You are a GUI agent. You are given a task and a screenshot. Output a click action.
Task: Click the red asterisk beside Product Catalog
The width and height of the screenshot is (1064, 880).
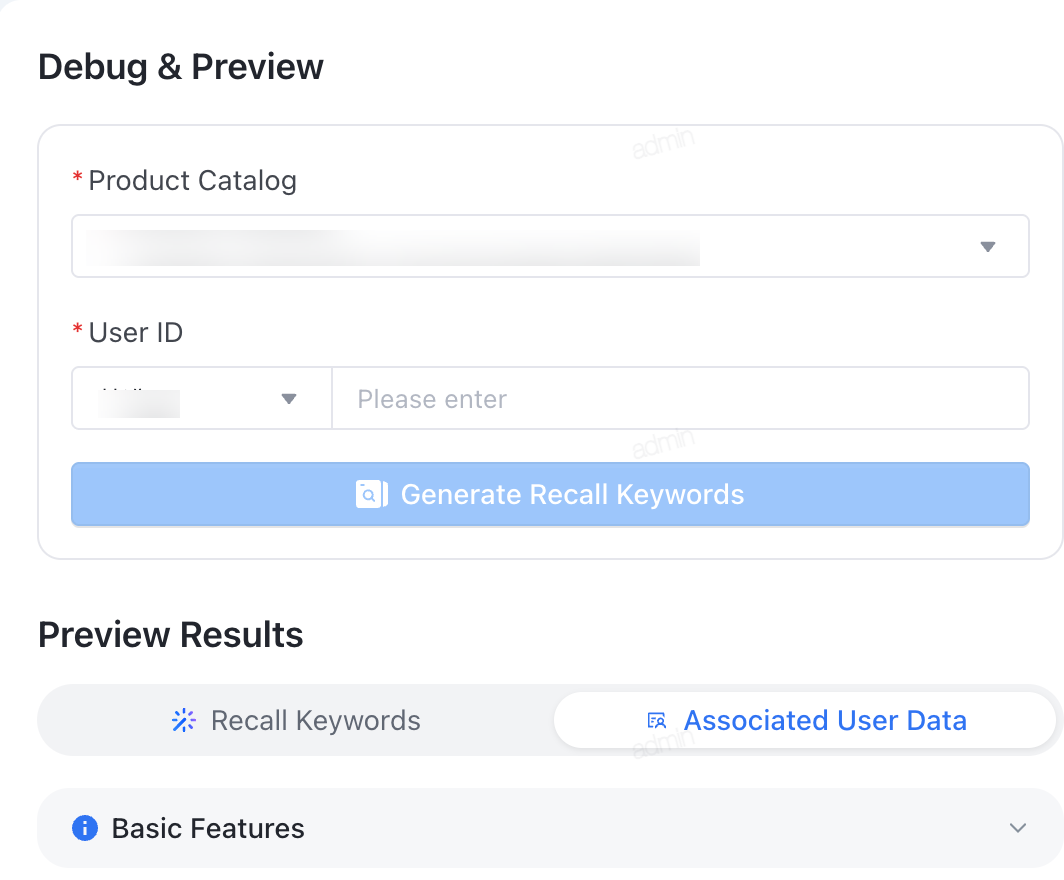pos(77,178)
